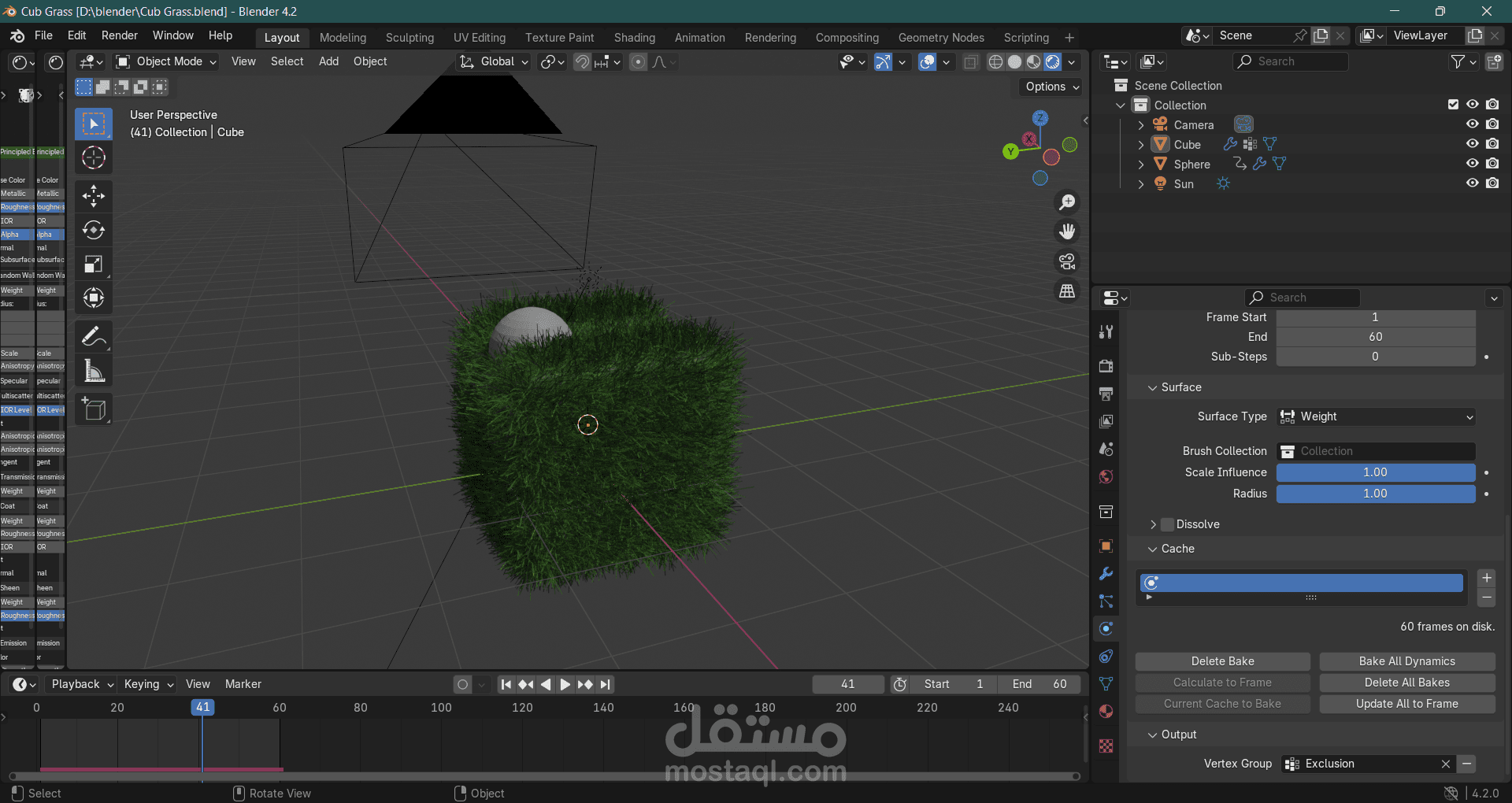
Task: Choose the Select Box tool
Action: point(94,124)
